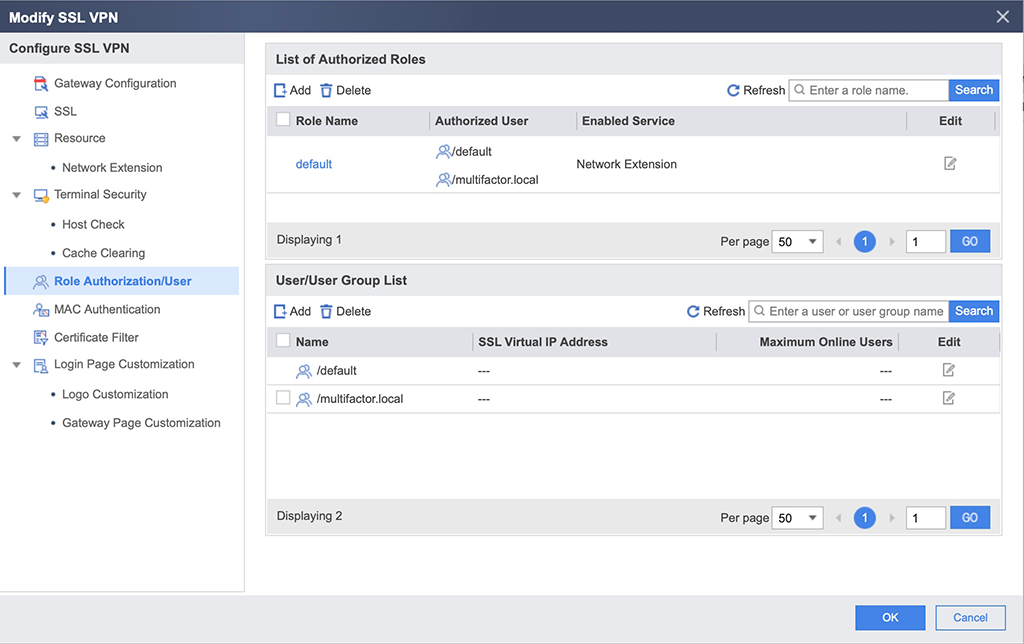Image resolution: width=1024 pixels, height=644 pixels.
Task: Collapse the Login Page Customization node
Action: [x=17, y=365]
